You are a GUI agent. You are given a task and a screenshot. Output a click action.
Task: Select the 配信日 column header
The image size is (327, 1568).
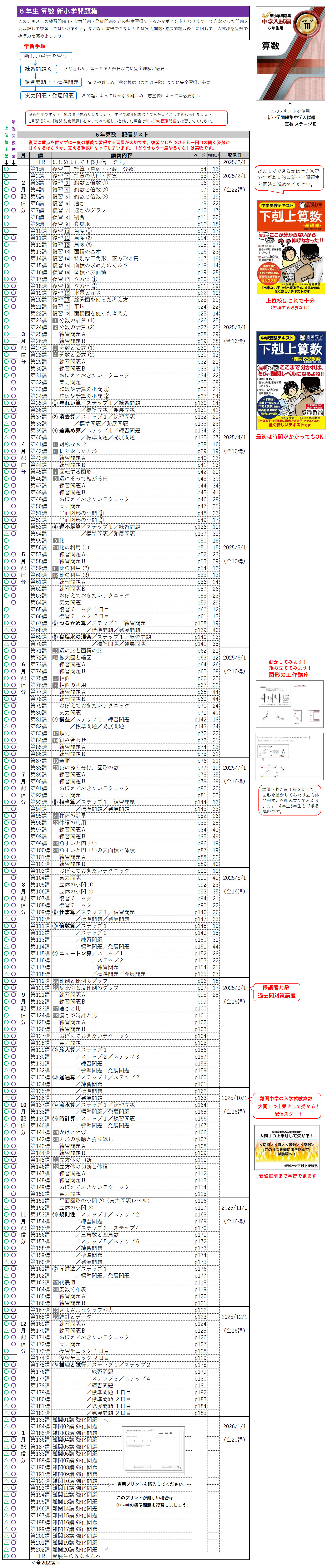(x=234, y=155)
